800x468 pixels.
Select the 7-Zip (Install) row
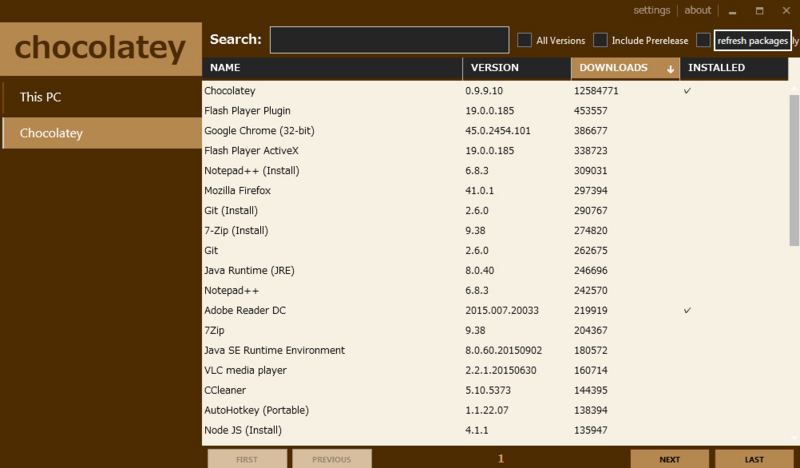pos(495,230)
